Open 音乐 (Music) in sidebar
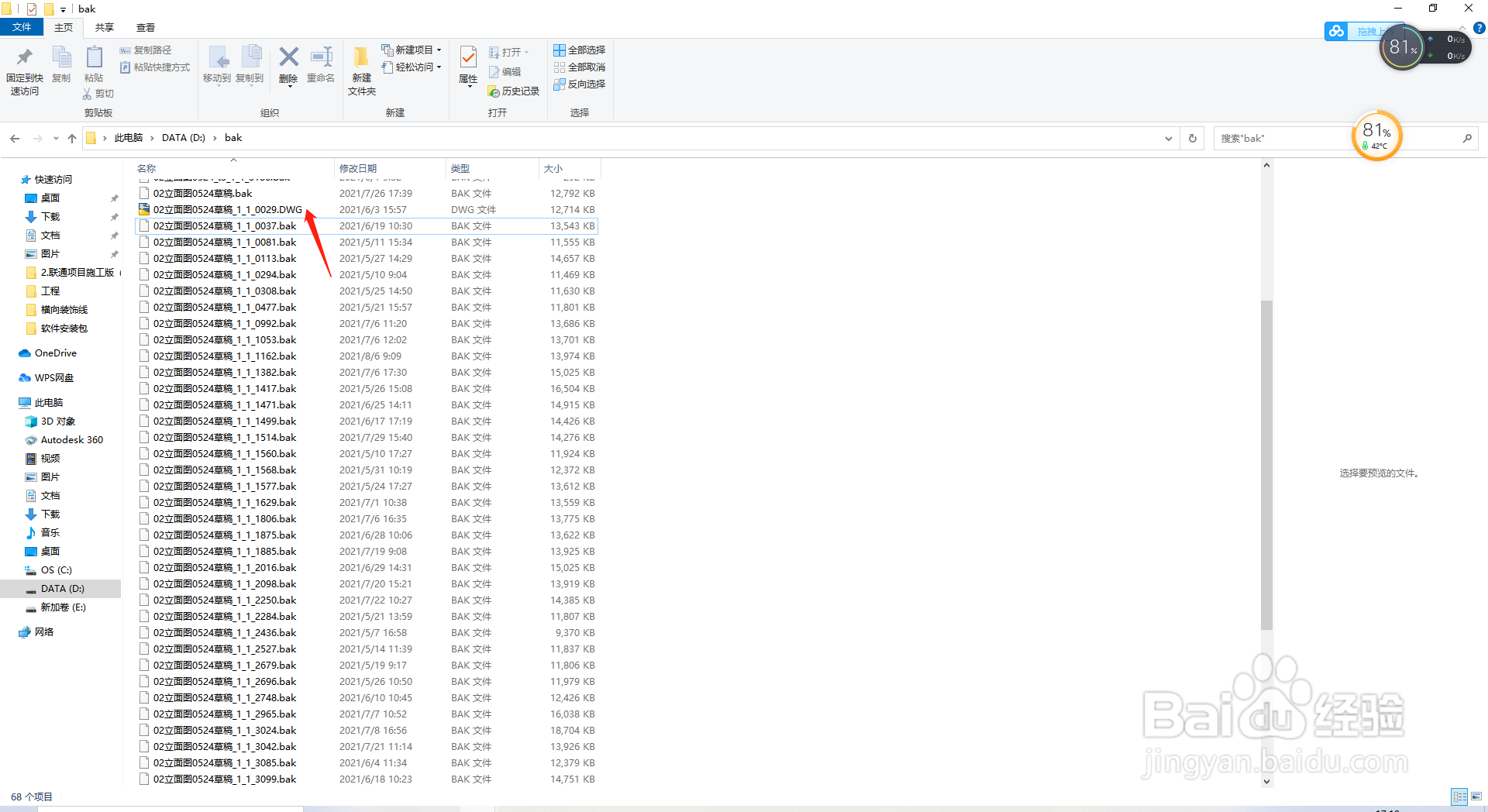This screenshot has height=812, width=1488. click(x=50, y=533)
